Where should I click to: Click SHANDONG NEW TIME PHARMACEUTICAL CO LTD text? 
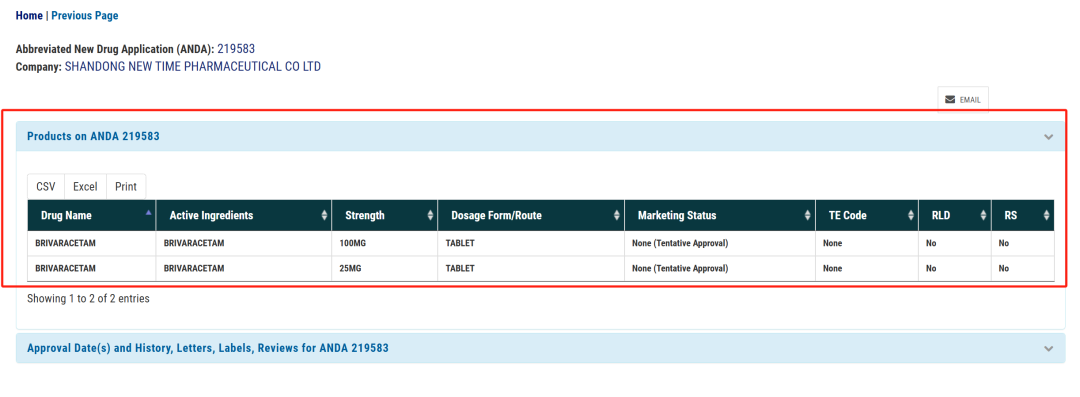[192, 67]
